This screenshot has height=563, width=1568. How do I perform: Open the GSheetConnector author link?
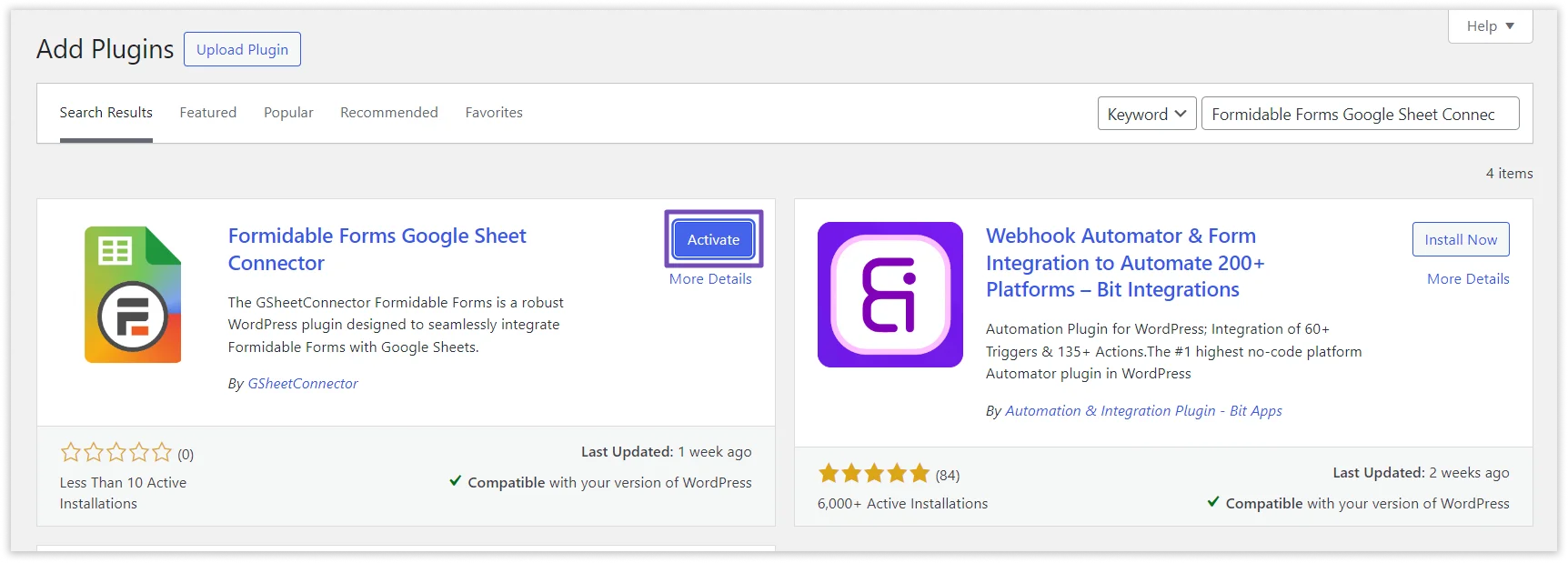(303, 384)
